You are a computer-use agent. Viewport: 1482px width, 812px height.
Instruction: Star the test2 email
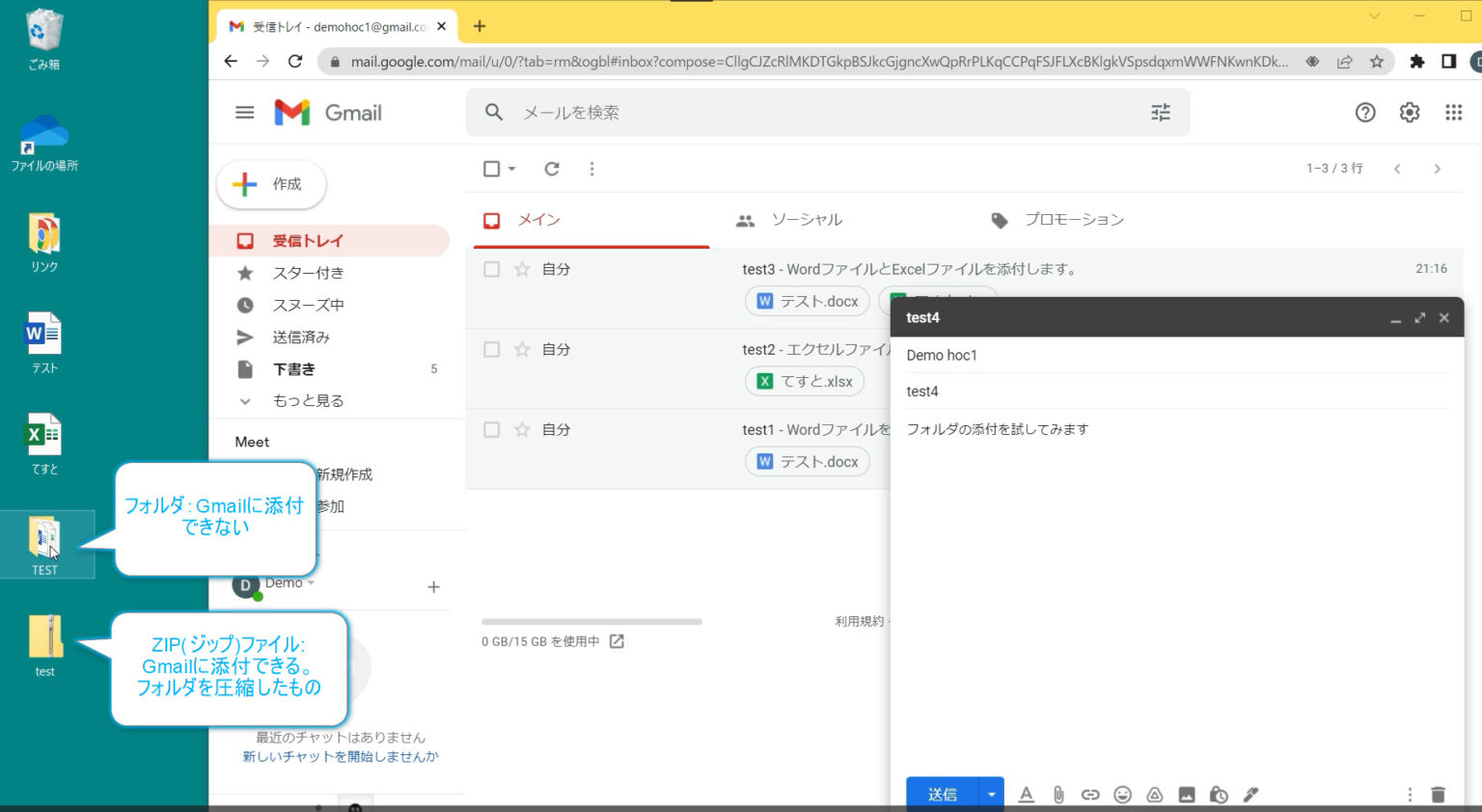[522, 349]
